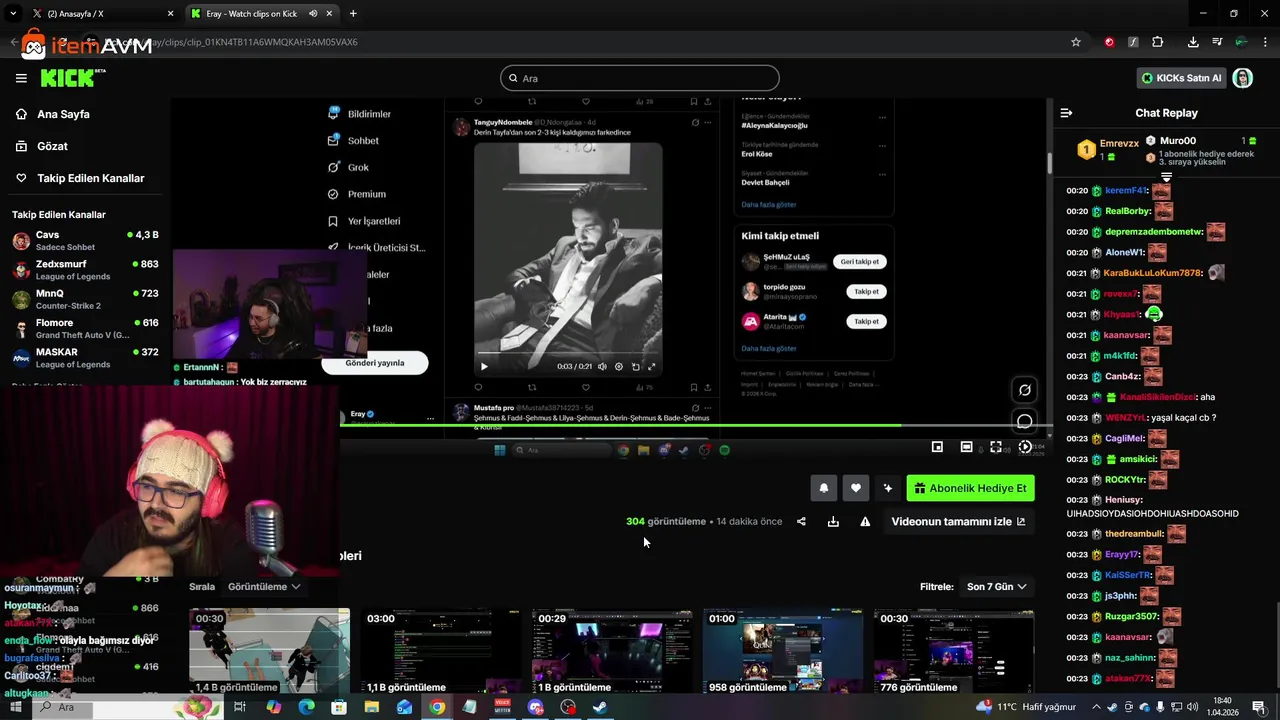1280x720 pixels.
Task: Open the 1,1 B görüntüleme clip thumbnail
Action: pos(440,651)
